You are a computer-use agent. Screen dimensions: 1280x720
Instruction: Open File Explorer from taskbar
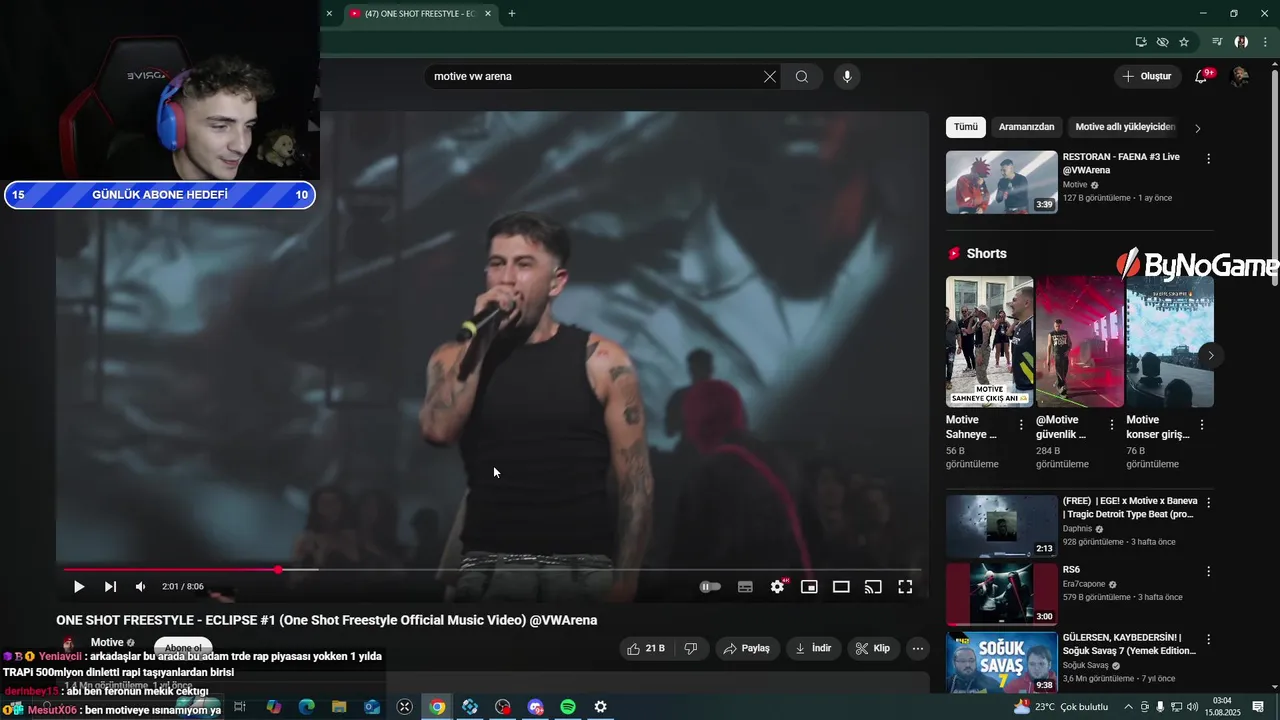coord(339,707)
